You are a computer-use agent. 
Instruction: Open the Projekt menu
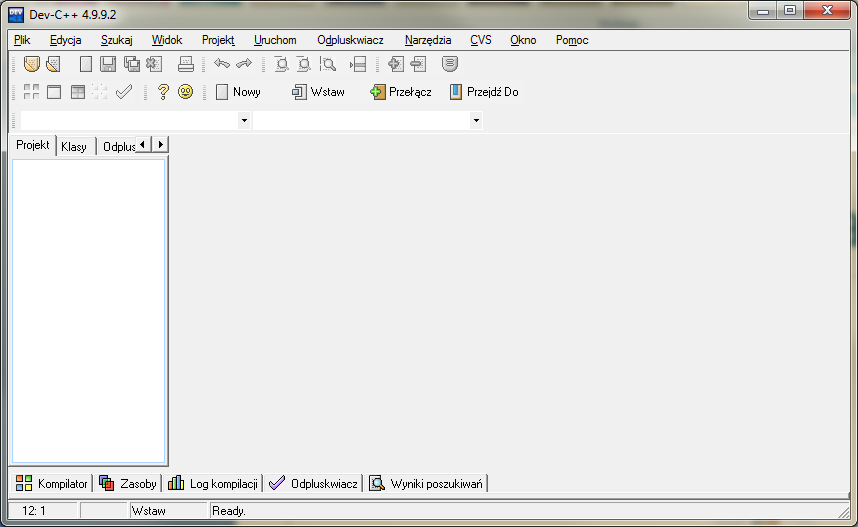[x=218, y=40]
